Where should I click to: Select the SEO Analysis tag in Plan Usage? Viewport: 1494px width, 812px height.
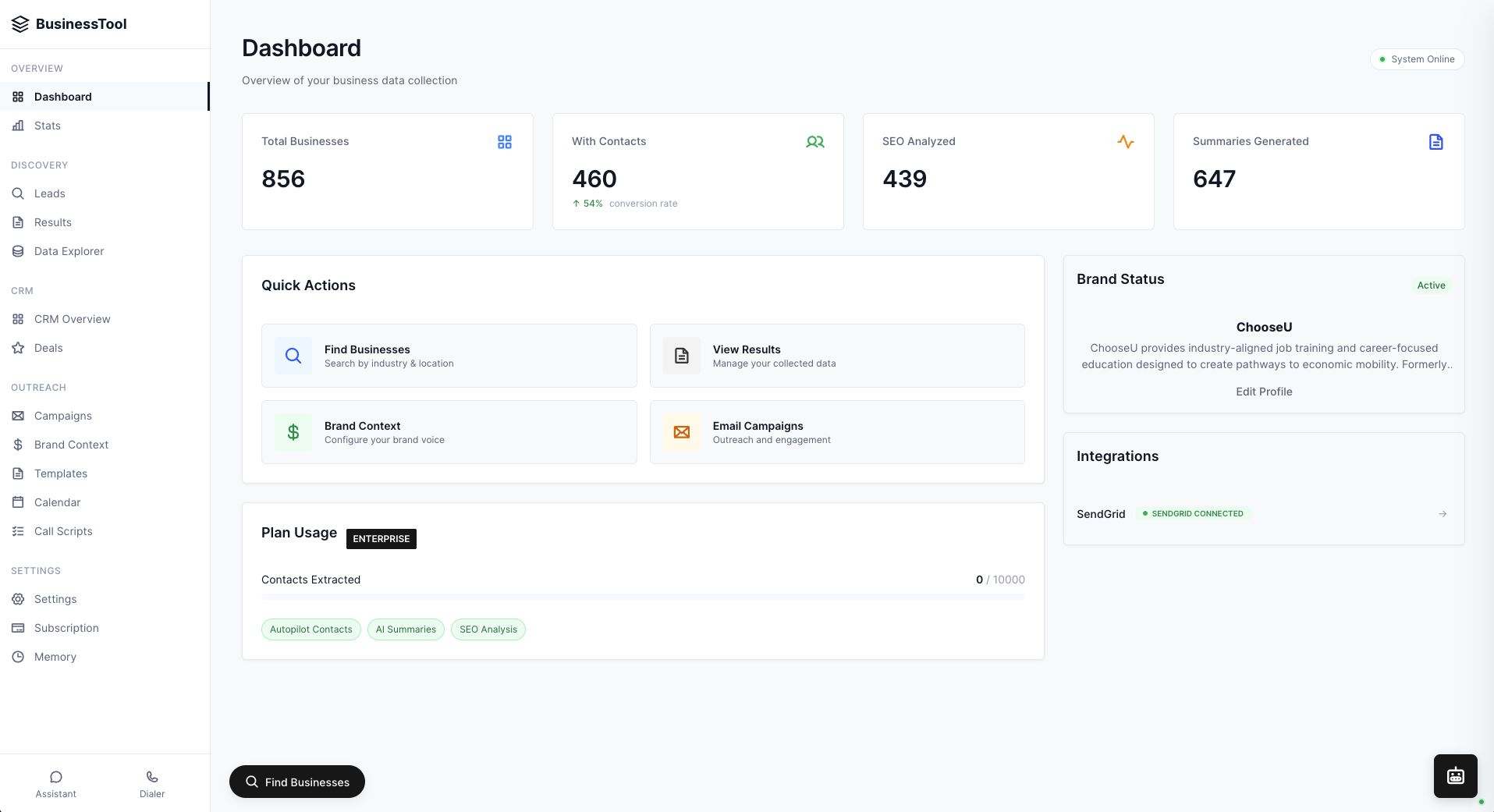pos(488,629)
